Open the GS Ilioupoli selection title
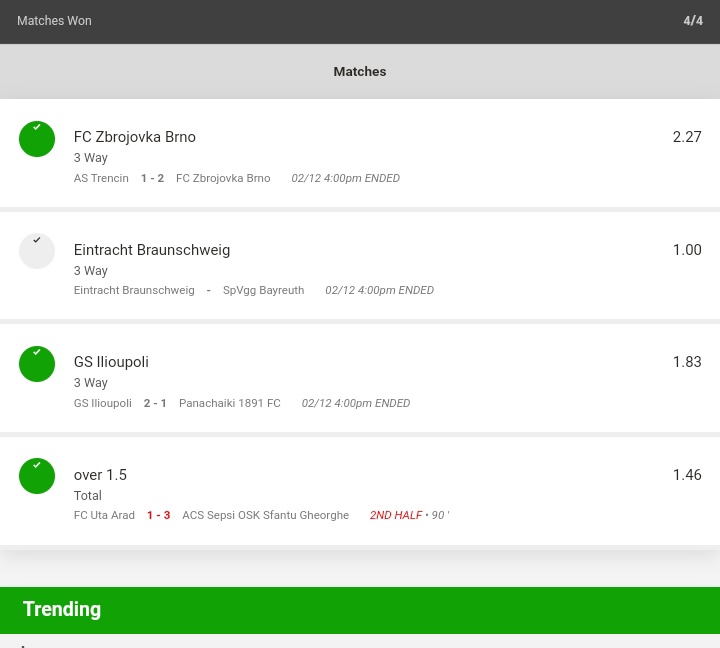Screen dimensions: 720x648 point(111,362)
